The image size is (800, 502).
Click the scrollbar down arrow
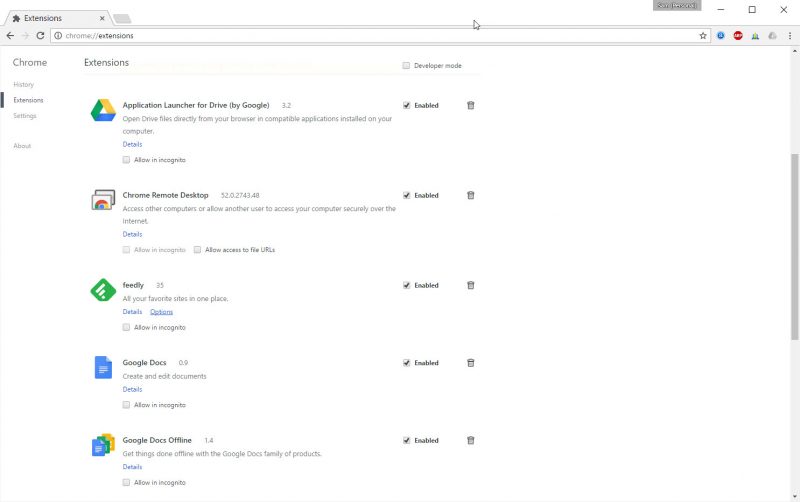pos(794,496)
